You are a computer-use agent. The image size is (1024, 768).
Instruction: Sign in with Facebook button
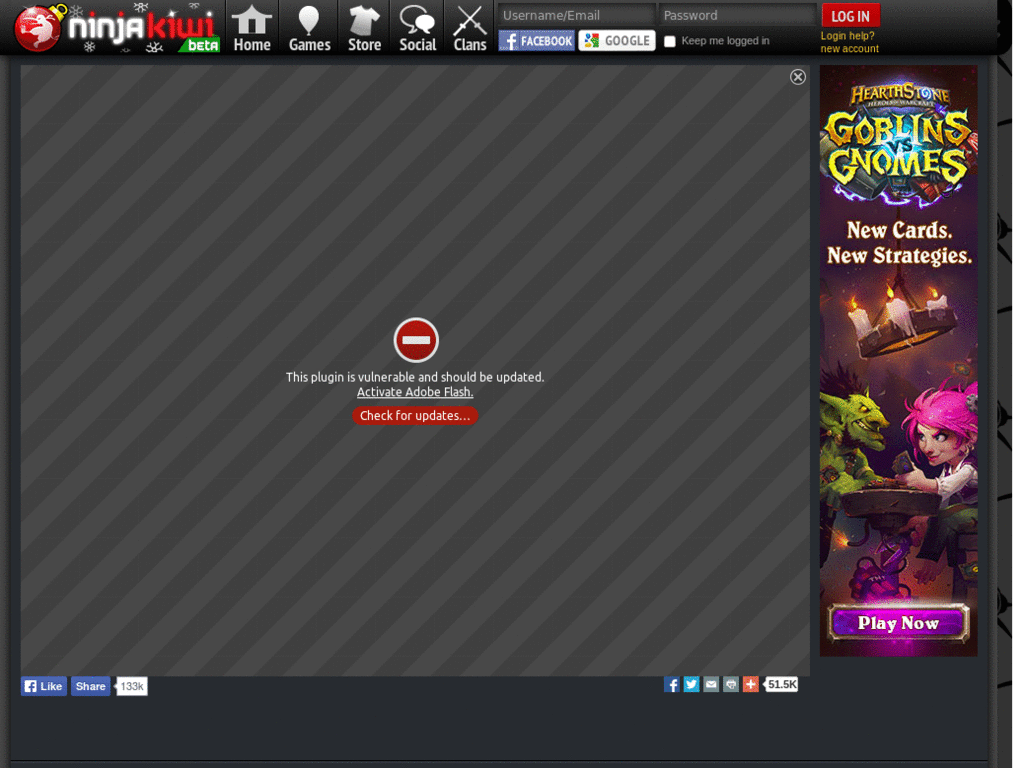537,40
